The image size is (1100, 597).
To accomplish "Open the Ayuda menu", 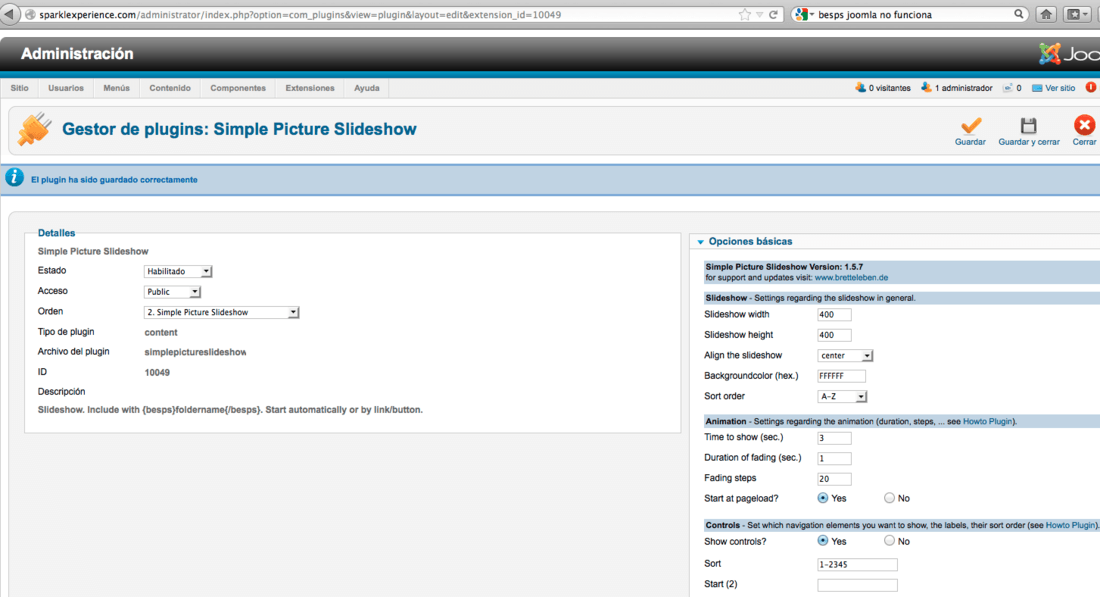I will pos(366,88).
